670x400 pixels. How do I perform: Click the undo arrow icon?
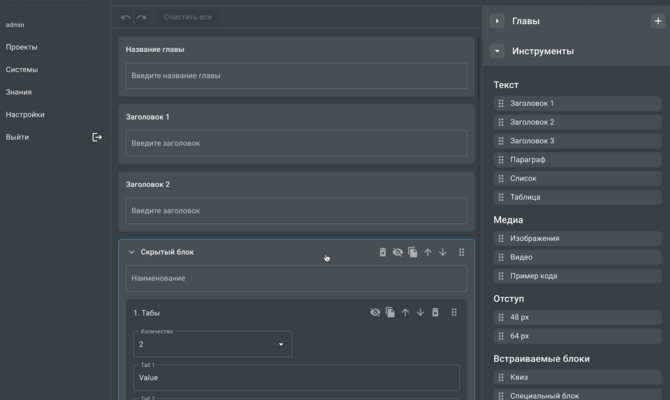126,17
